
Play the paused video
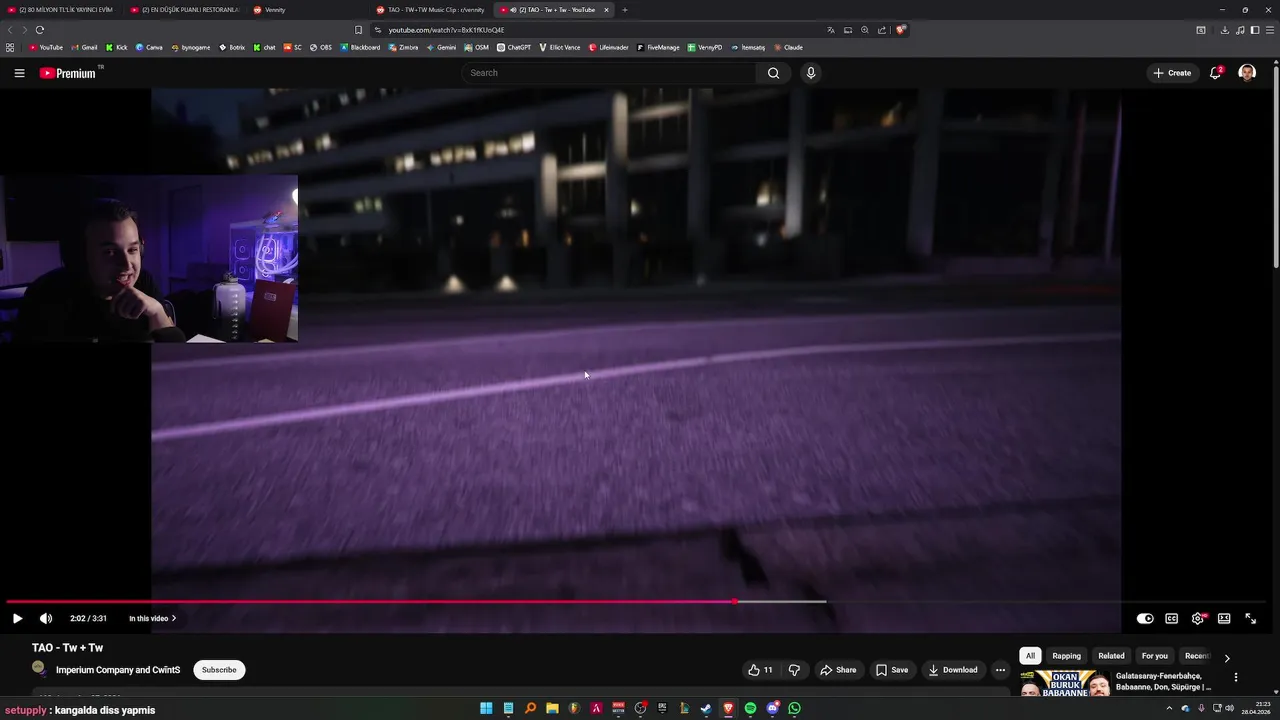click(17, 619)
